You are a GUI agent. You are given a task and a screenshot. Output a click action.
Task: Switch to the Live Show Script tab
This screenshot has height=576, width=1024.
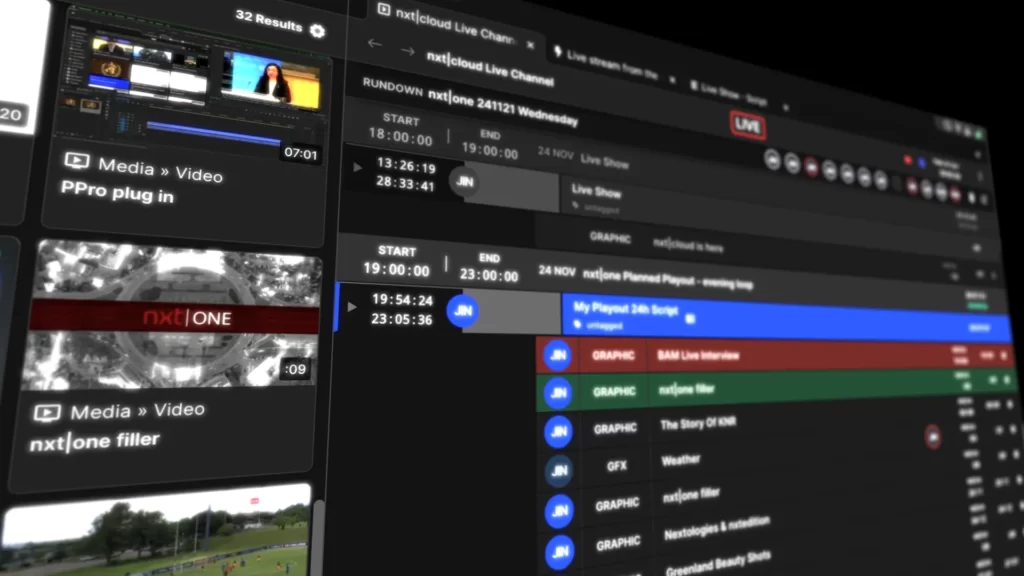coord(738,93)
